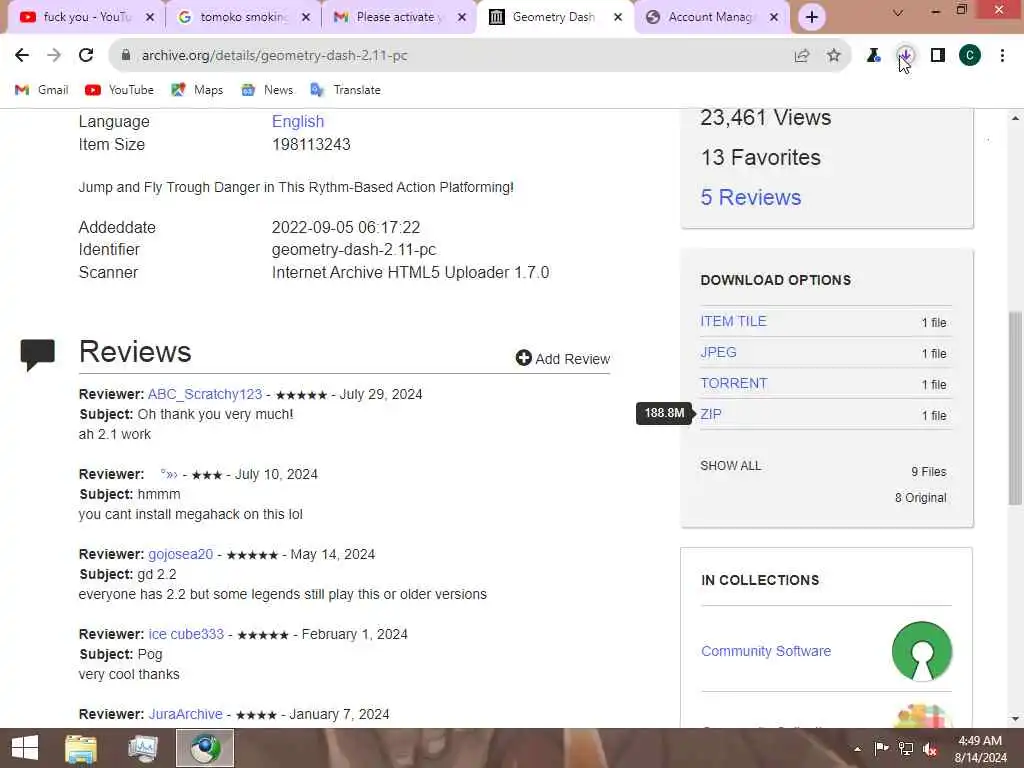Download the ZIP file

pos(711,414)
